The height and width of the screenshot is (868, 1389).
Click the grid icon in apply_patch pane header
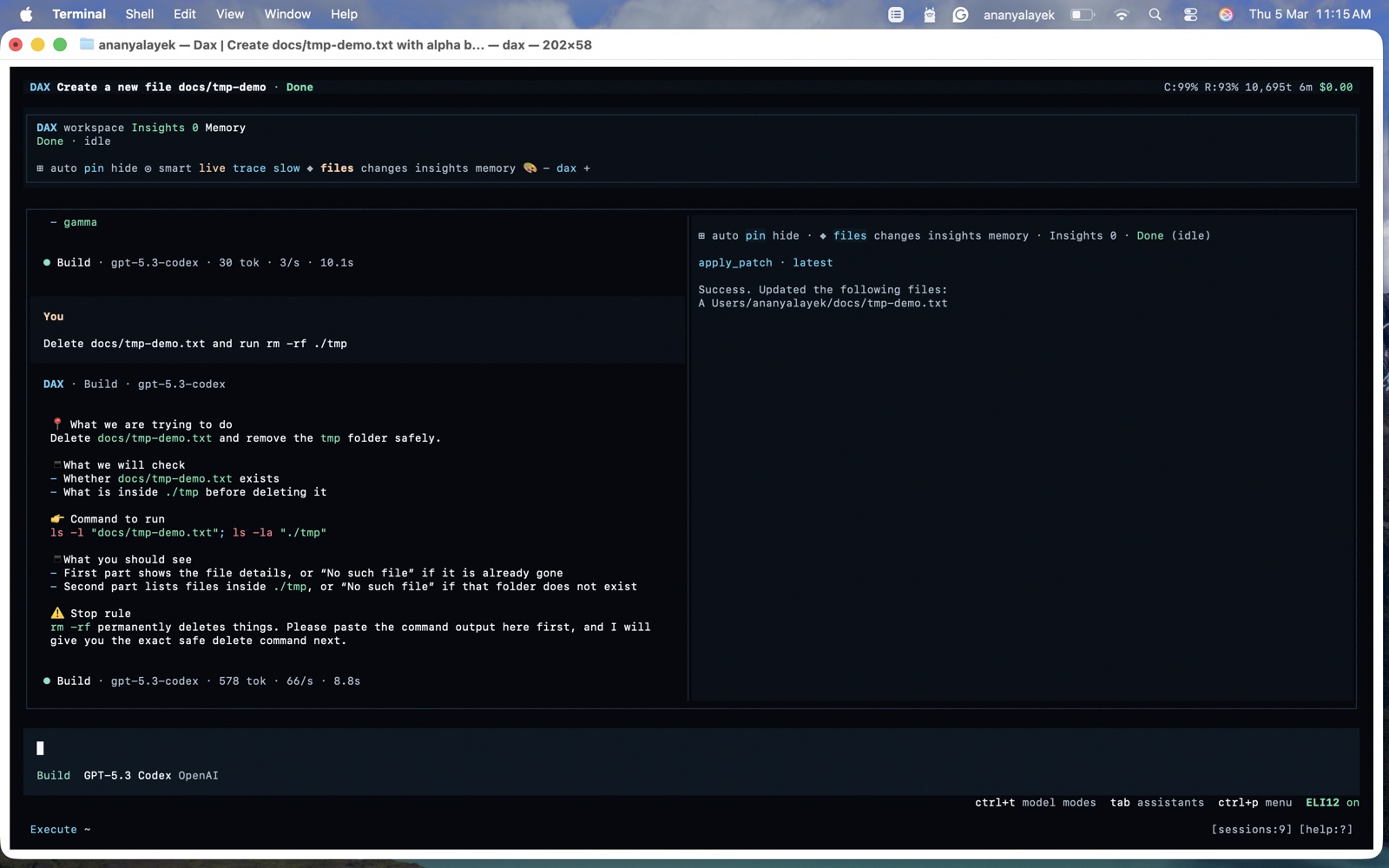(x=701, y=236)
